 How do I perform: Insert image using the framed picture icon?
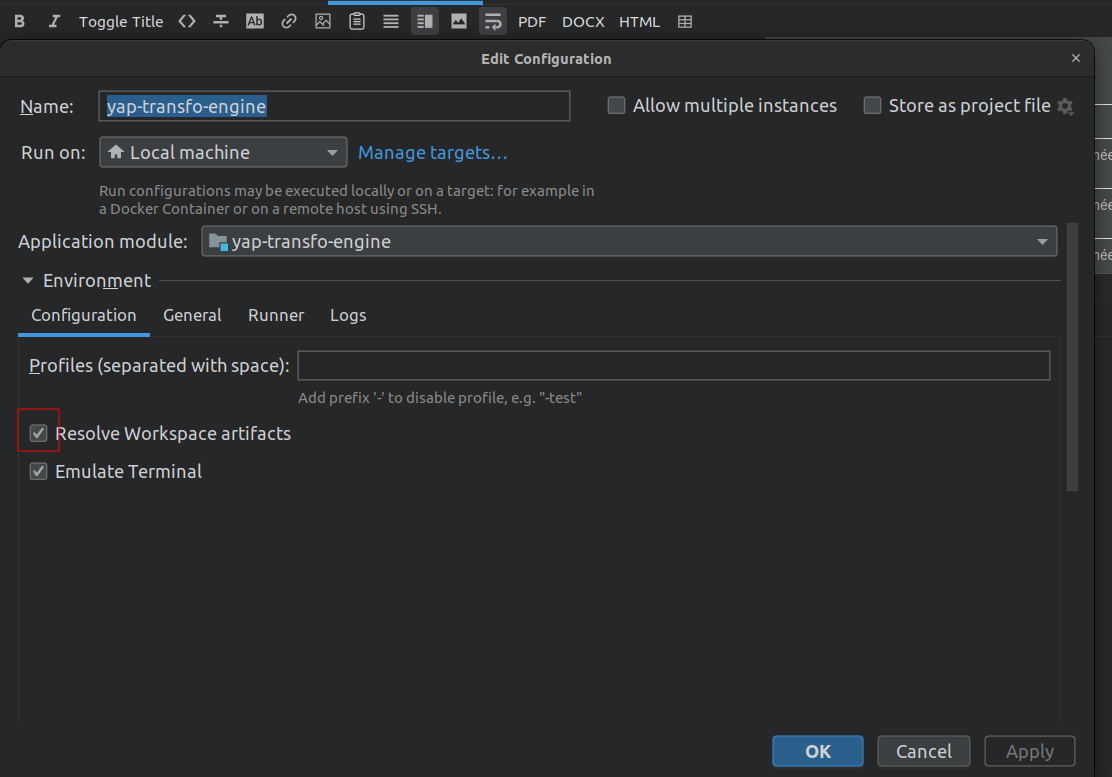(323, 21)
